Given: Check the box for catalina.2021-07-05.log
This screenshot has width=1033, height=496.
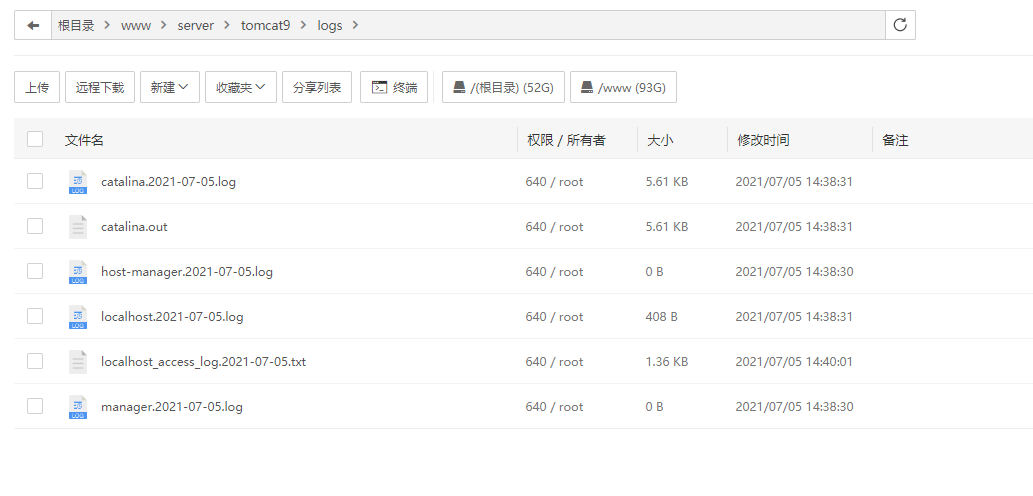Looking at the screenshot, I should click(35, 181).
